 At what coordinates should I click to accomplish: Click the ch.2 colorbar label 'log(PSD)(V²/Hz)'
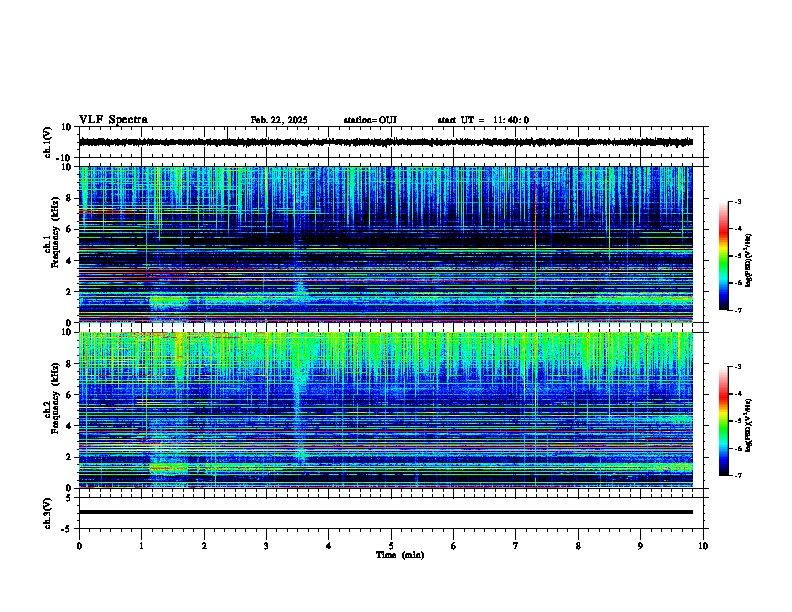749,426
